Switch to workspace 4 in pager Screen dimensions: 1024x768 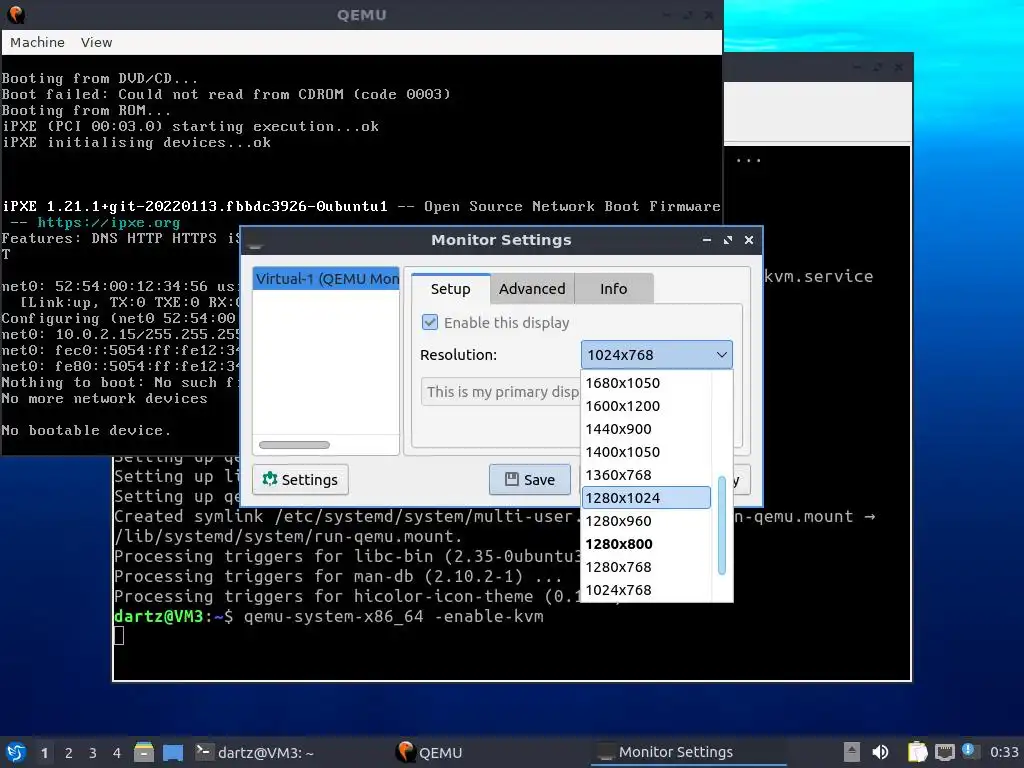pos(117,753)
